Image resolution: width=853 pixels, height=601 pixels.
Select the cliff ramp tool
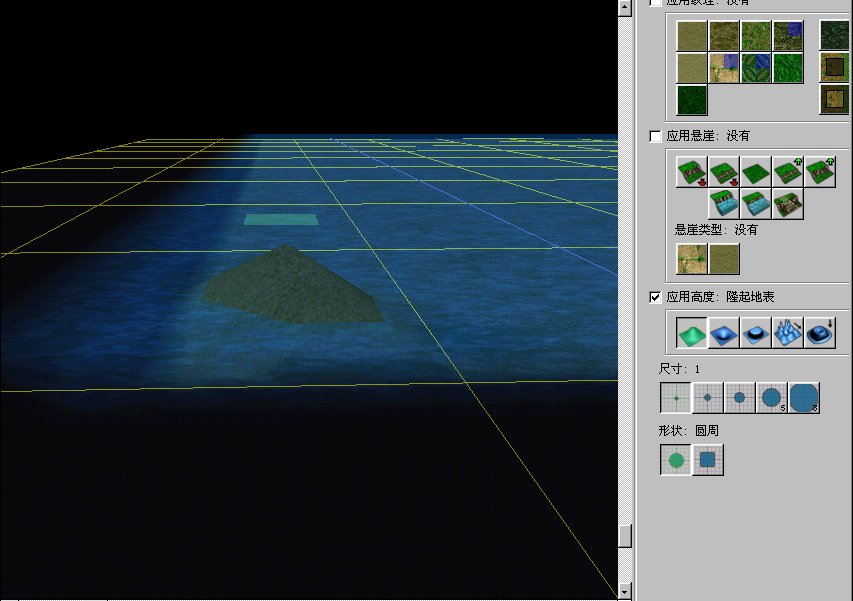tap(788, 204)
